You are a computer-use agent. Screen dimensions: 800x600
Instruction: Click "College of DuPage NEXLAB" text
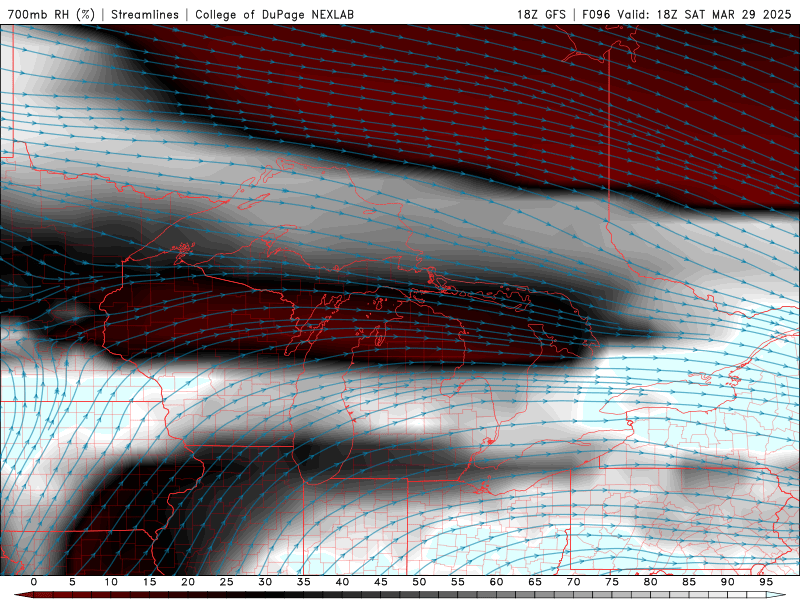coord(274,14)
